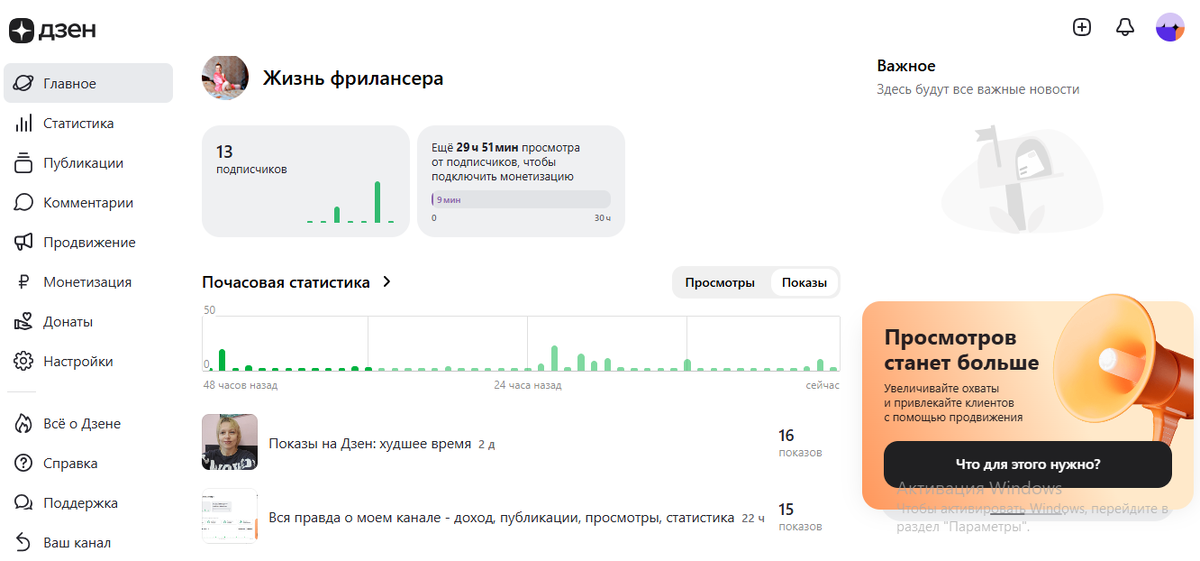
Task: Open Монетизация section
Action: pos(88,282)
